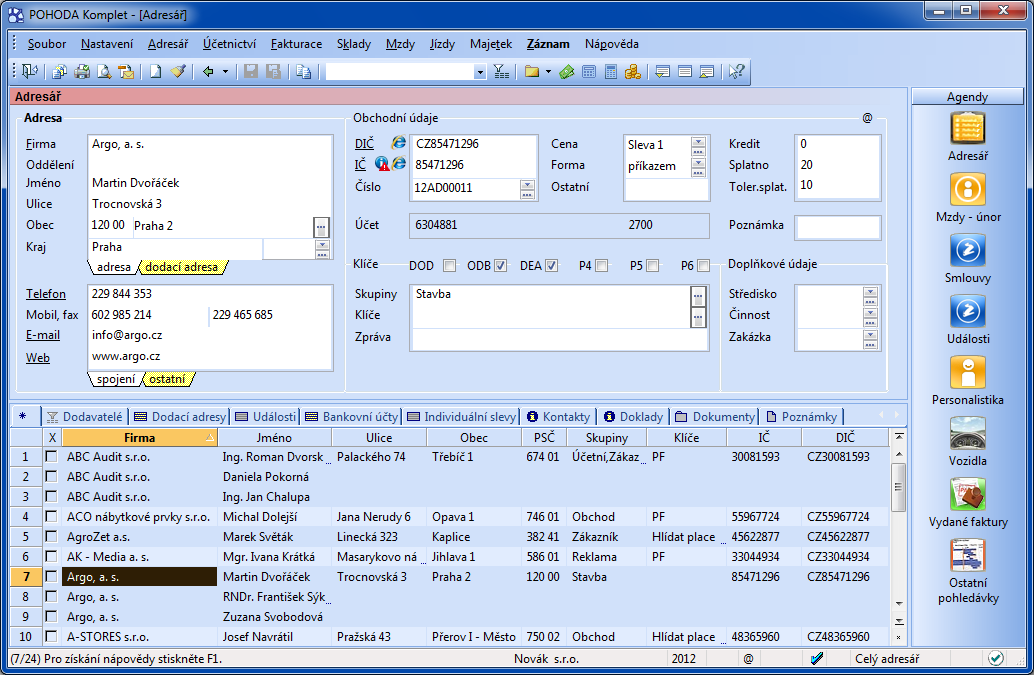
Task: Open the toolbar search combo box dropdown
Action: [x=480, y=72]
